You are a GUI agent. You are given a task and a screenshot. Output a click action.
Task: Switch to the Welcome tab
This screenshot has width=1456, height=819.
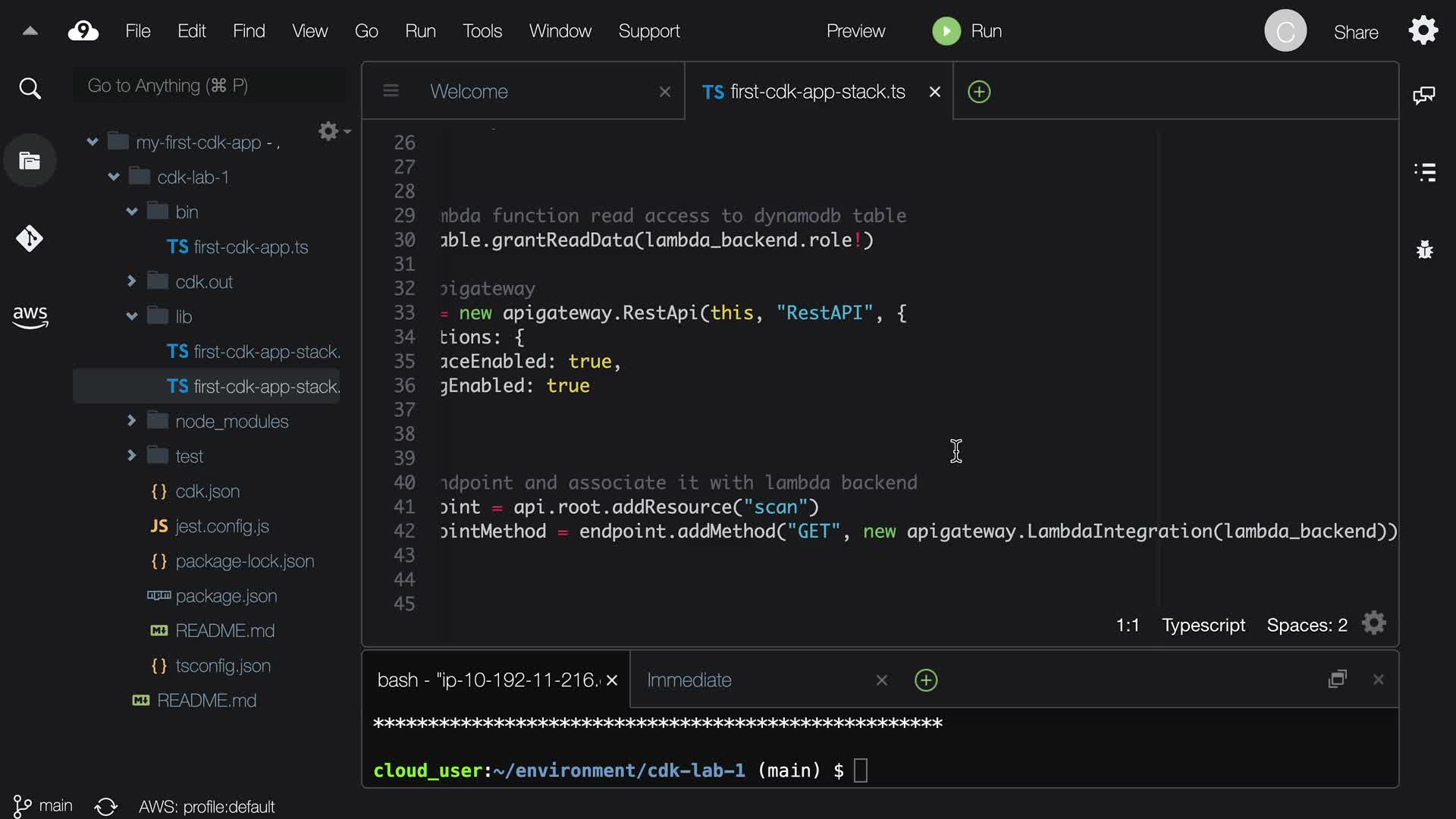click(469, 92)
